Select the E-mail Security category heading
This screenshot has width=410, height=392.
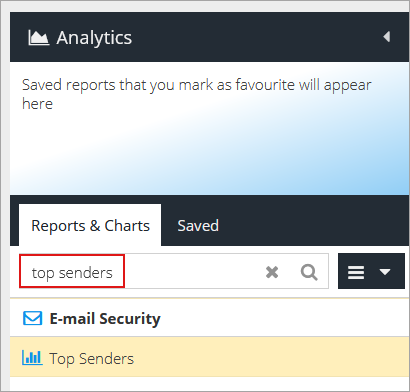105,319
